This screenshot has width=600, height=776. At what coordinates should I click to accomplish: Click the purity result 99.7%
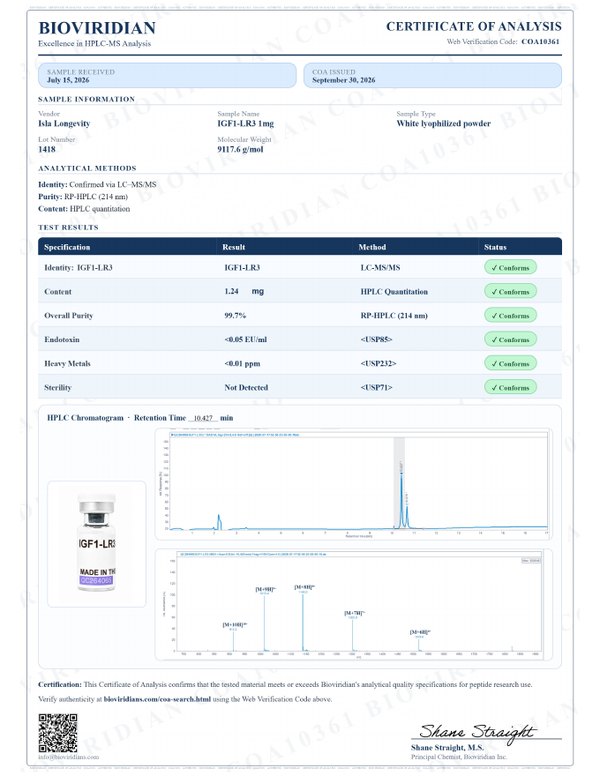pos(235,316)
